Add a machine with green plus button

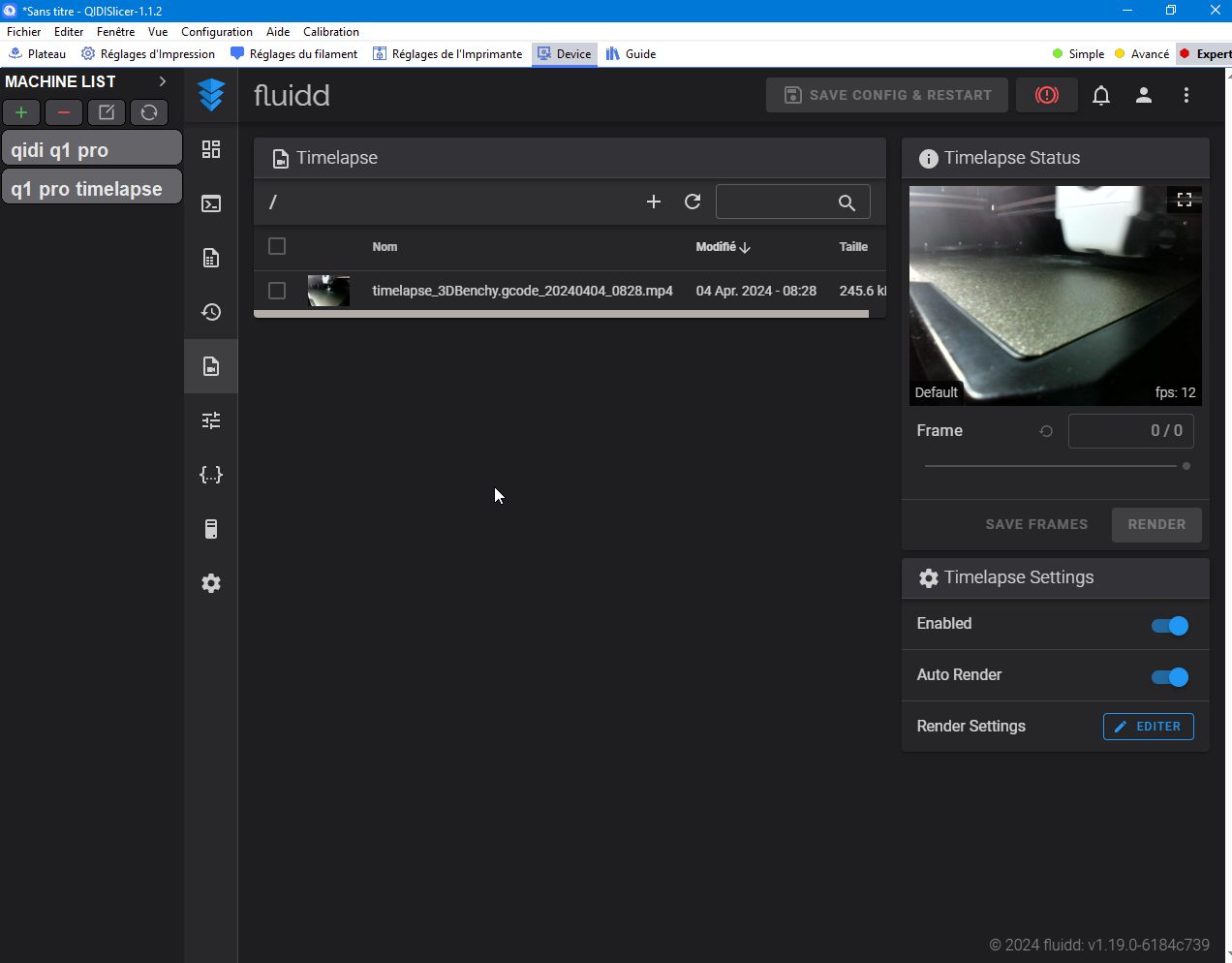click(x=21, y=112)
